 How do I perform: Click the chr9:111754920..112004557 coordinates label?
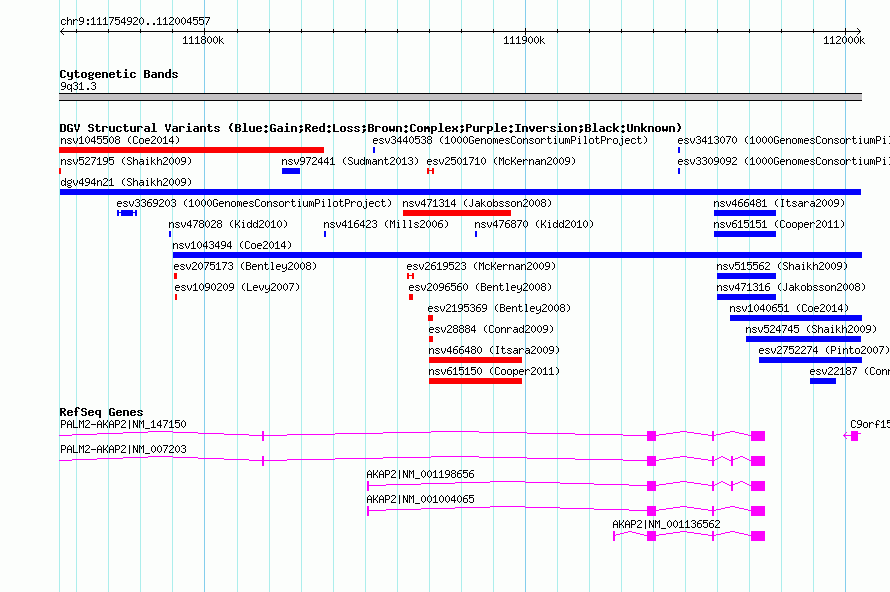coord(135,21)
